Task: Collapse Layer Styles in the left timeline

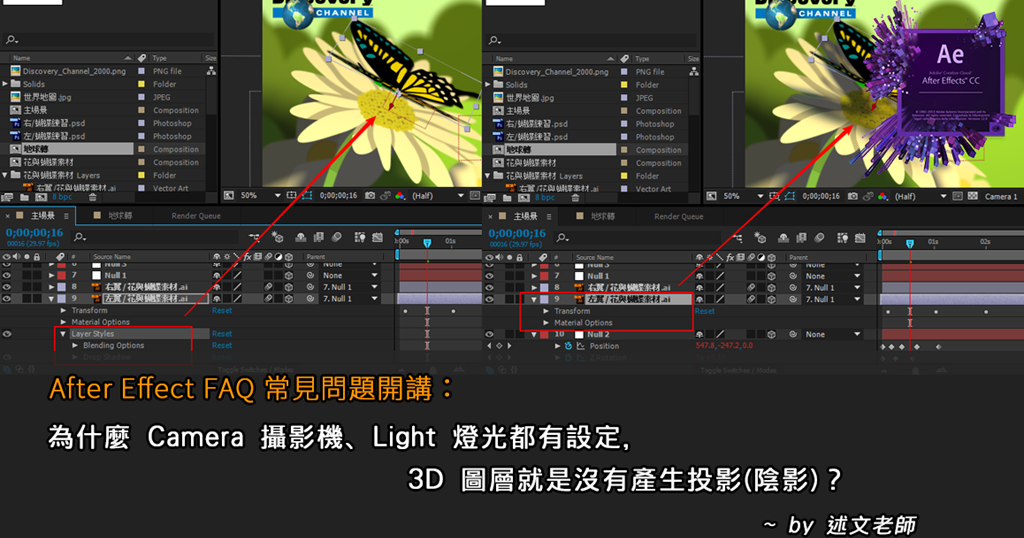Action: click(63, 334)
